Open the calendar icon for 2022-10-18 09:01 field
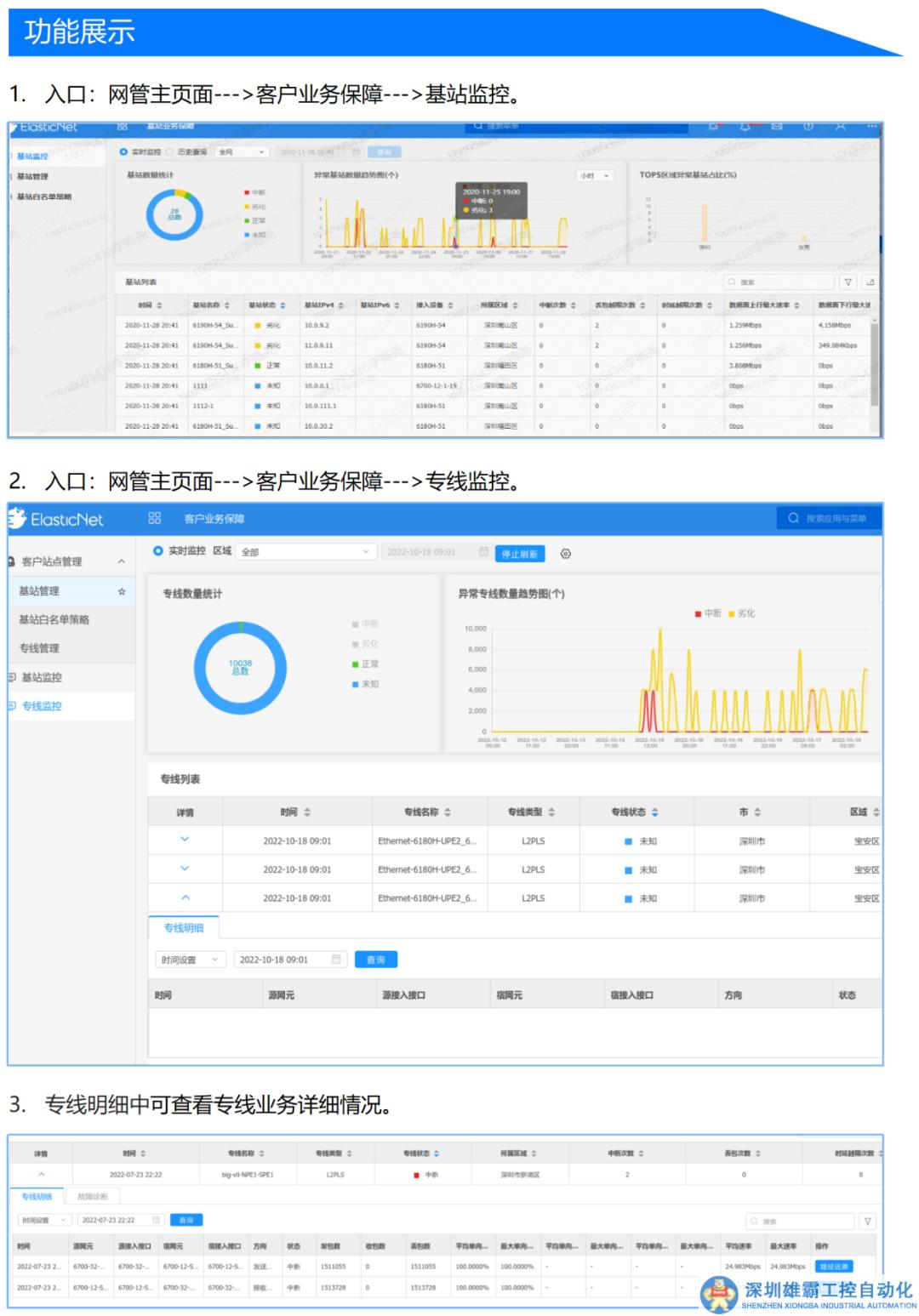The image size is (919, 1316). click(x=483, y=552)
